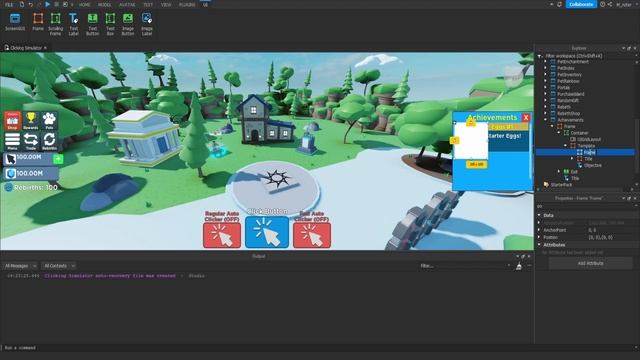Close the Achievements panel with the red X
The image size is (640, 360).
[x=526, y=118]
